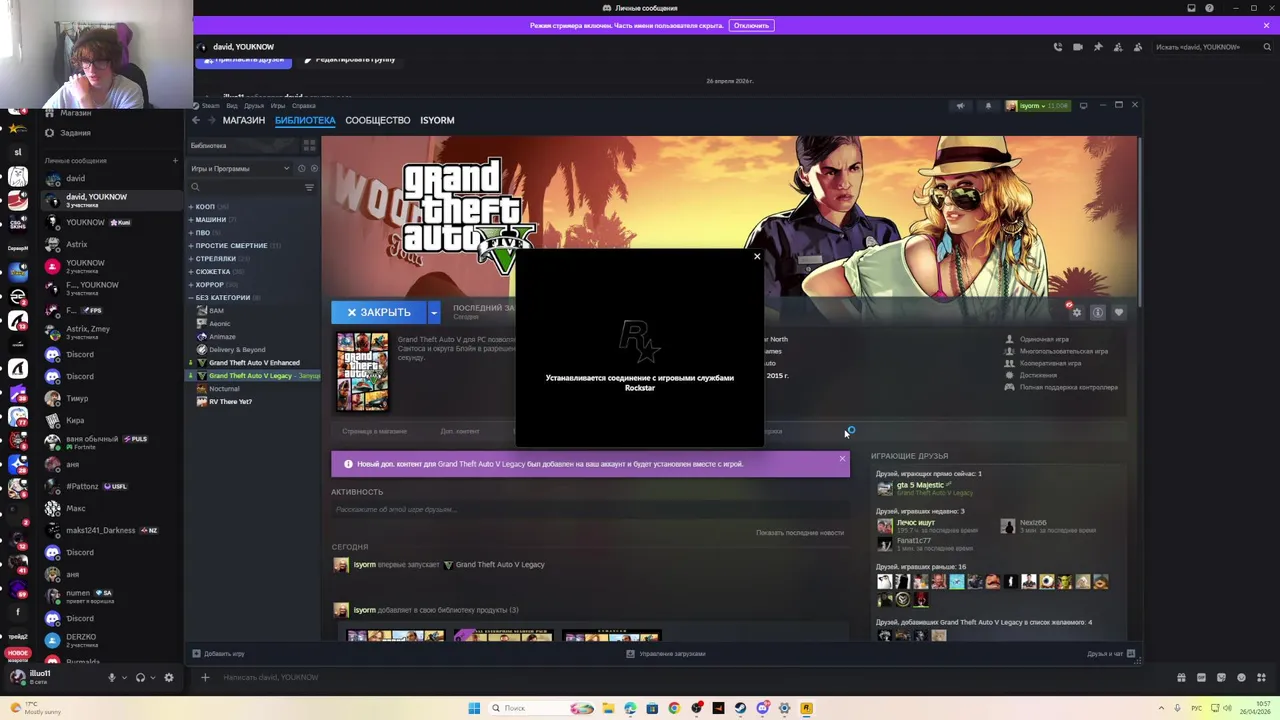1280x720 pixels.
Task: Show ready-to-play games filter icon
Action: (314, 168)
